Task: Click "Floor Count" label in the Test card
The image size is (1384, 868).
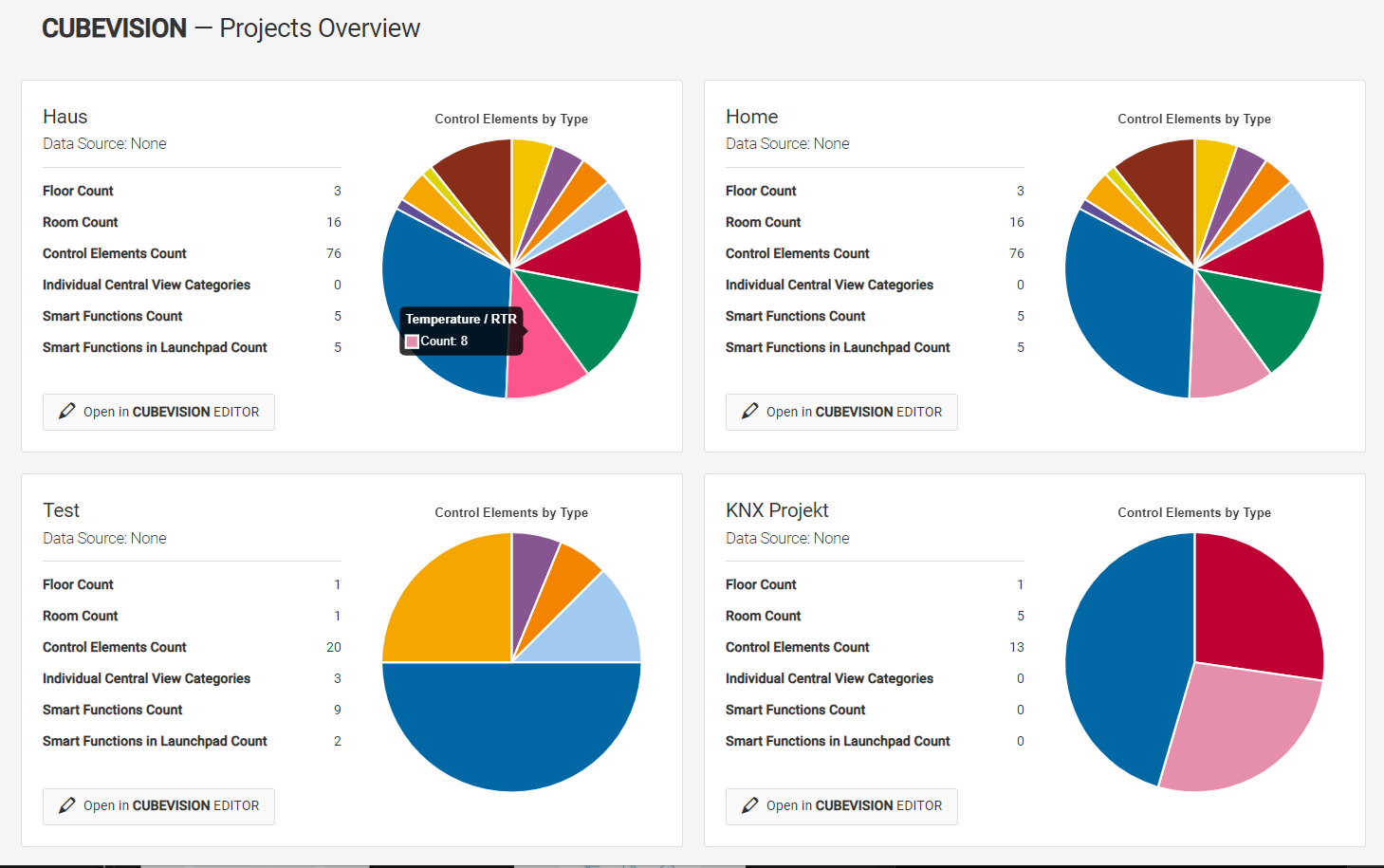Action: pyautogui.click(x=78, y=584)
